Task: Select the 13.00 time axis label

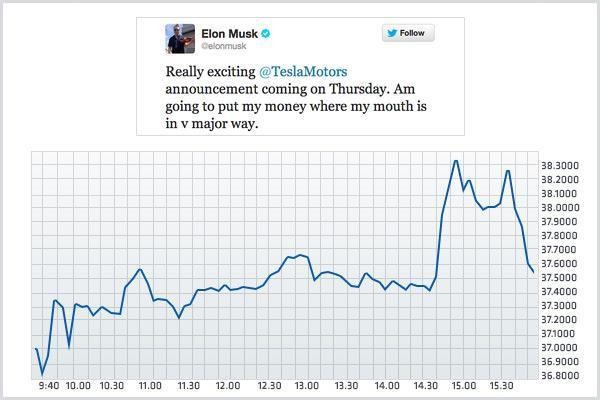Action: point(305,384)
